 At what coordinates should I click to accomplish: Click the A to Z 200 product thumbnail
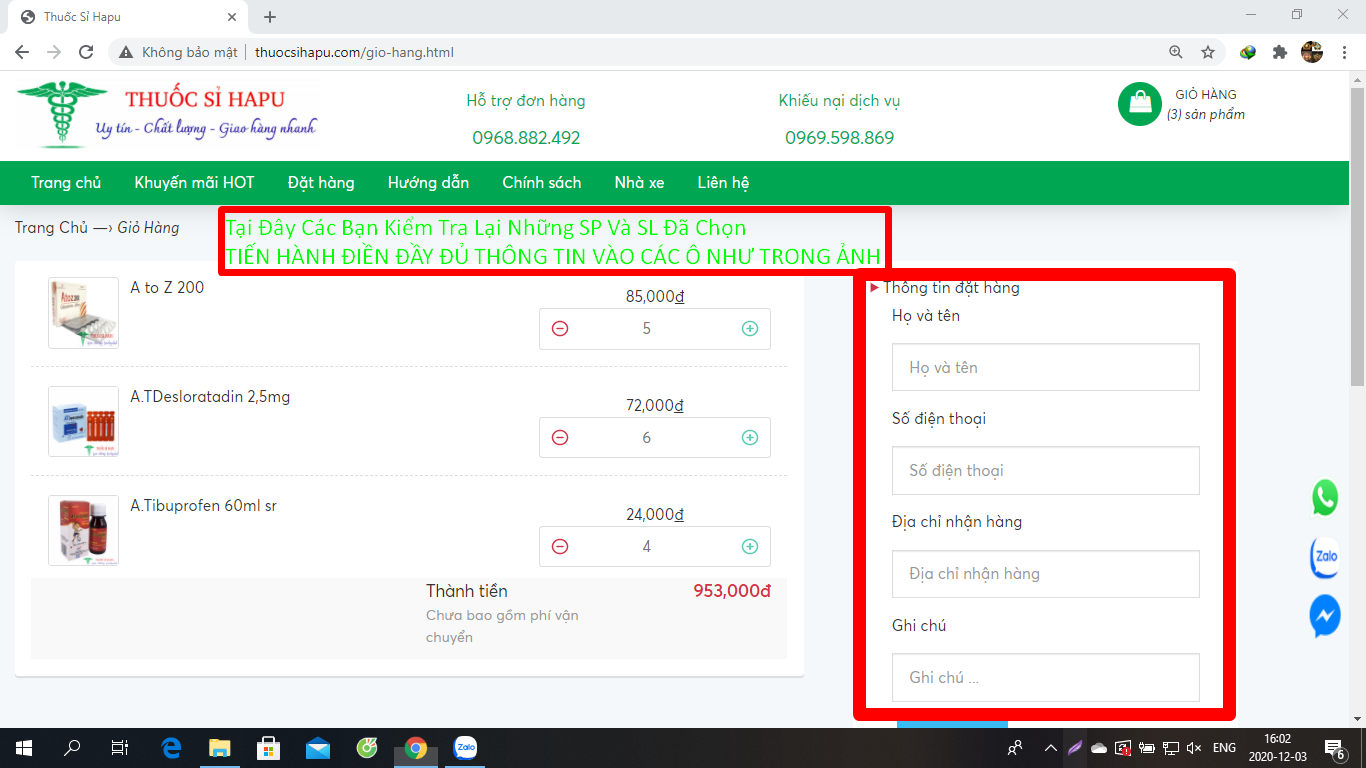pos(83,313)
